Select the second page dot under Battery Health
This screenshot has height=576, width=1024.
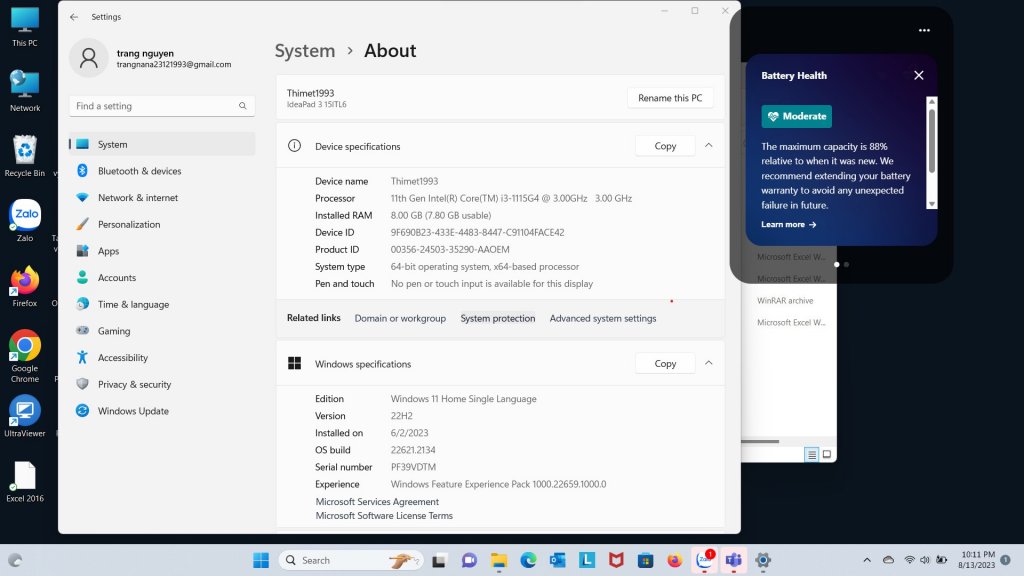[x=846, y=264]
